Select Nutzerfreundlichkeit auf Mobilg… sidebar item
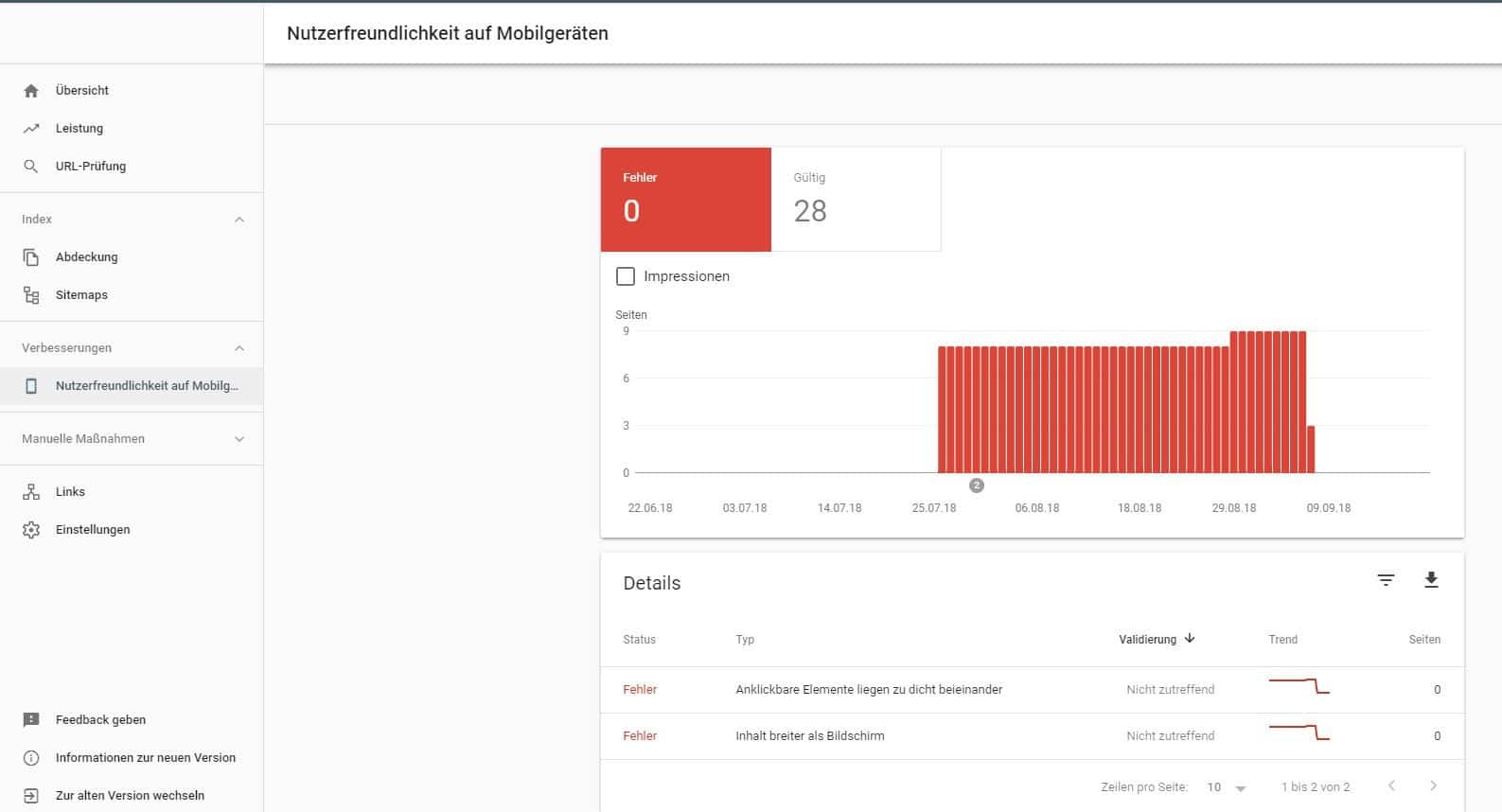This screenshot has height=812, width=1502. 132,386
